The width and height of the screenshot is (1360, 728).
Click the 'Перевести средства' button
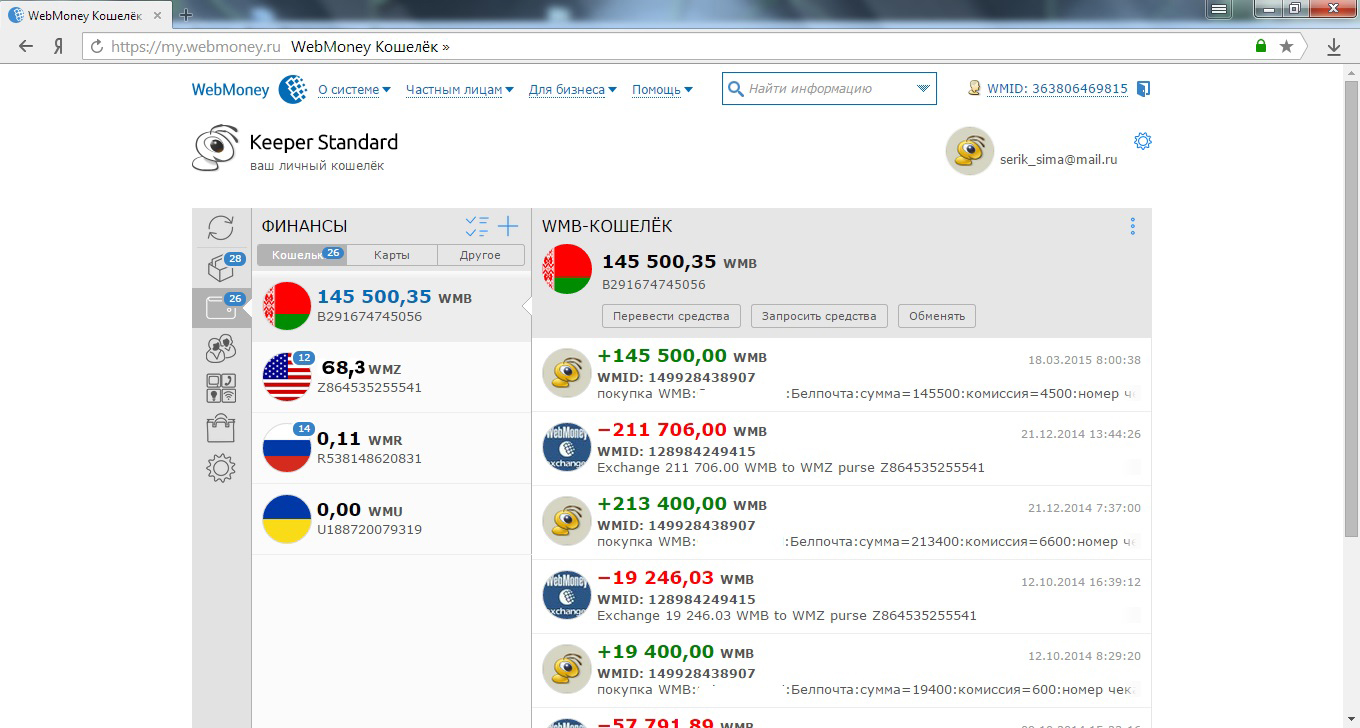[x=671, y=316]
